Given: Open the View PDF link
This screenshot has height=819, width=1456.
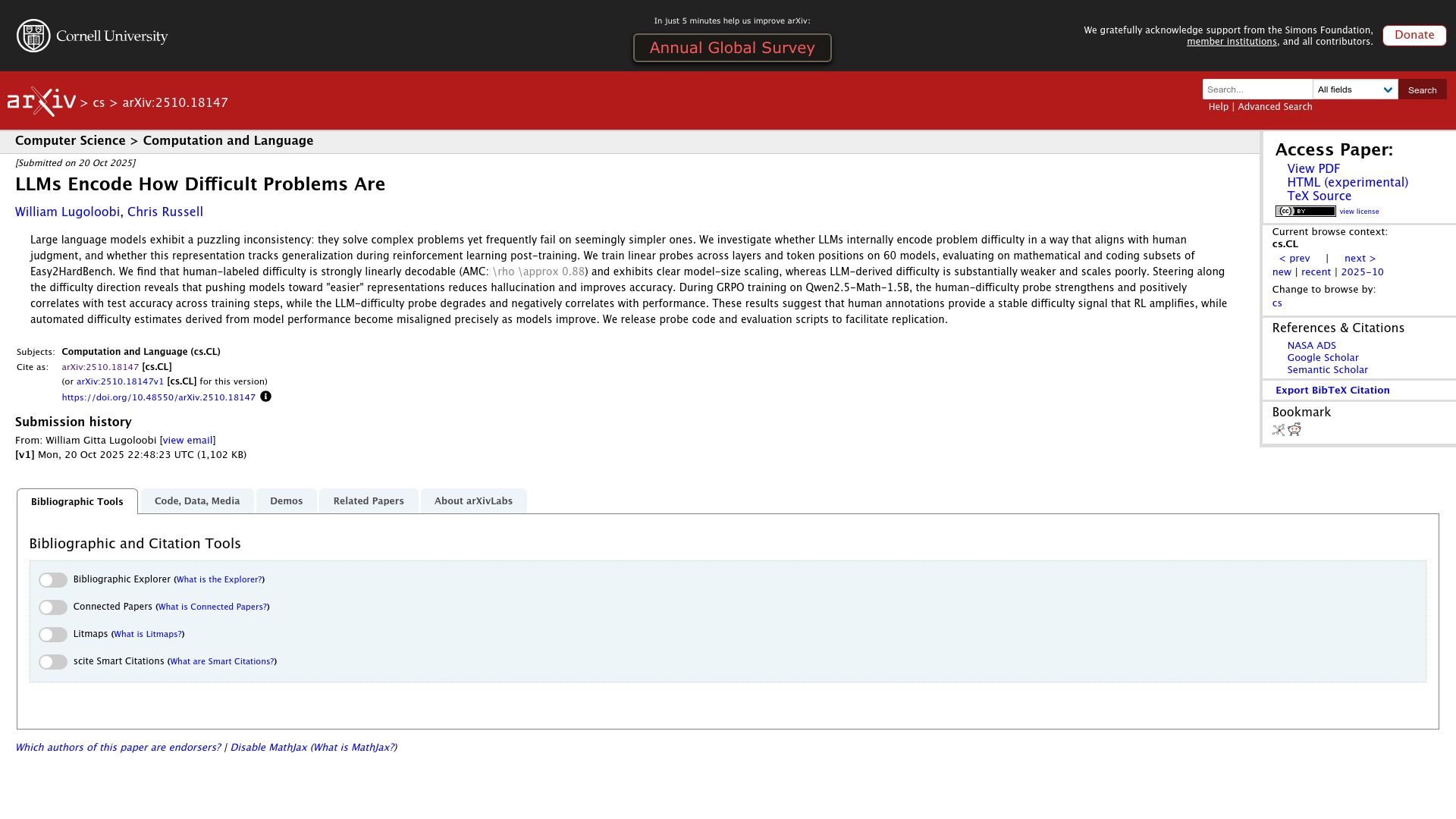Looking at the screenshot, I should pyautogui.click(x=1313, y=169).
